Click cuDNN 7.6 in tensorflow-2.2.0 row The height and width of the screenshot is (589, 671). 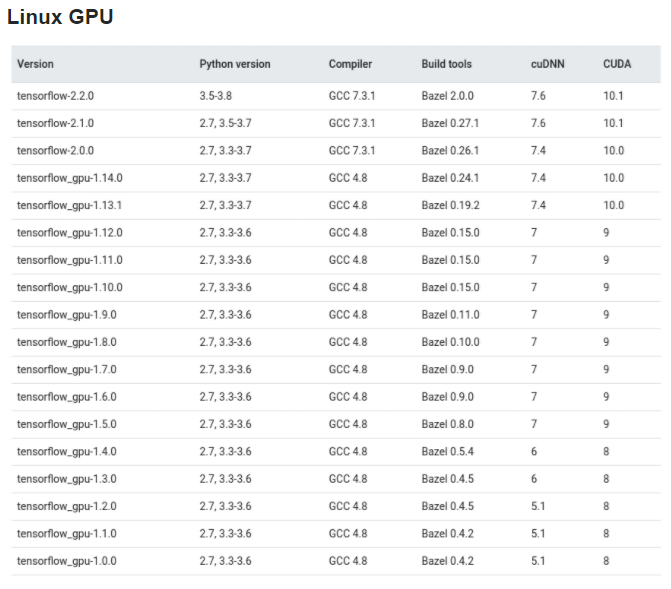click(538, 96)
